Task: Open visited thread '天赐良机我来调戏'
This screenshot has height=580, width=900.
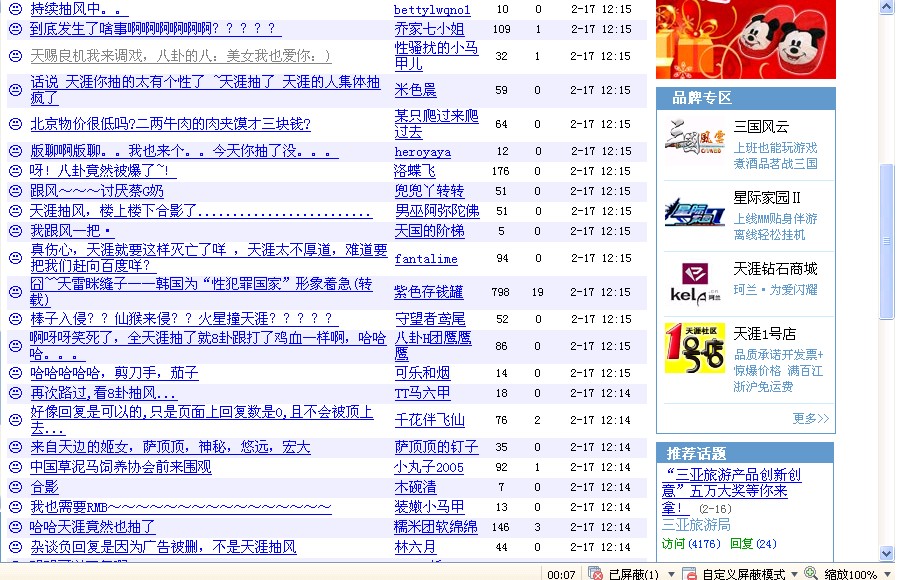Action: click(x=180, y=56)
